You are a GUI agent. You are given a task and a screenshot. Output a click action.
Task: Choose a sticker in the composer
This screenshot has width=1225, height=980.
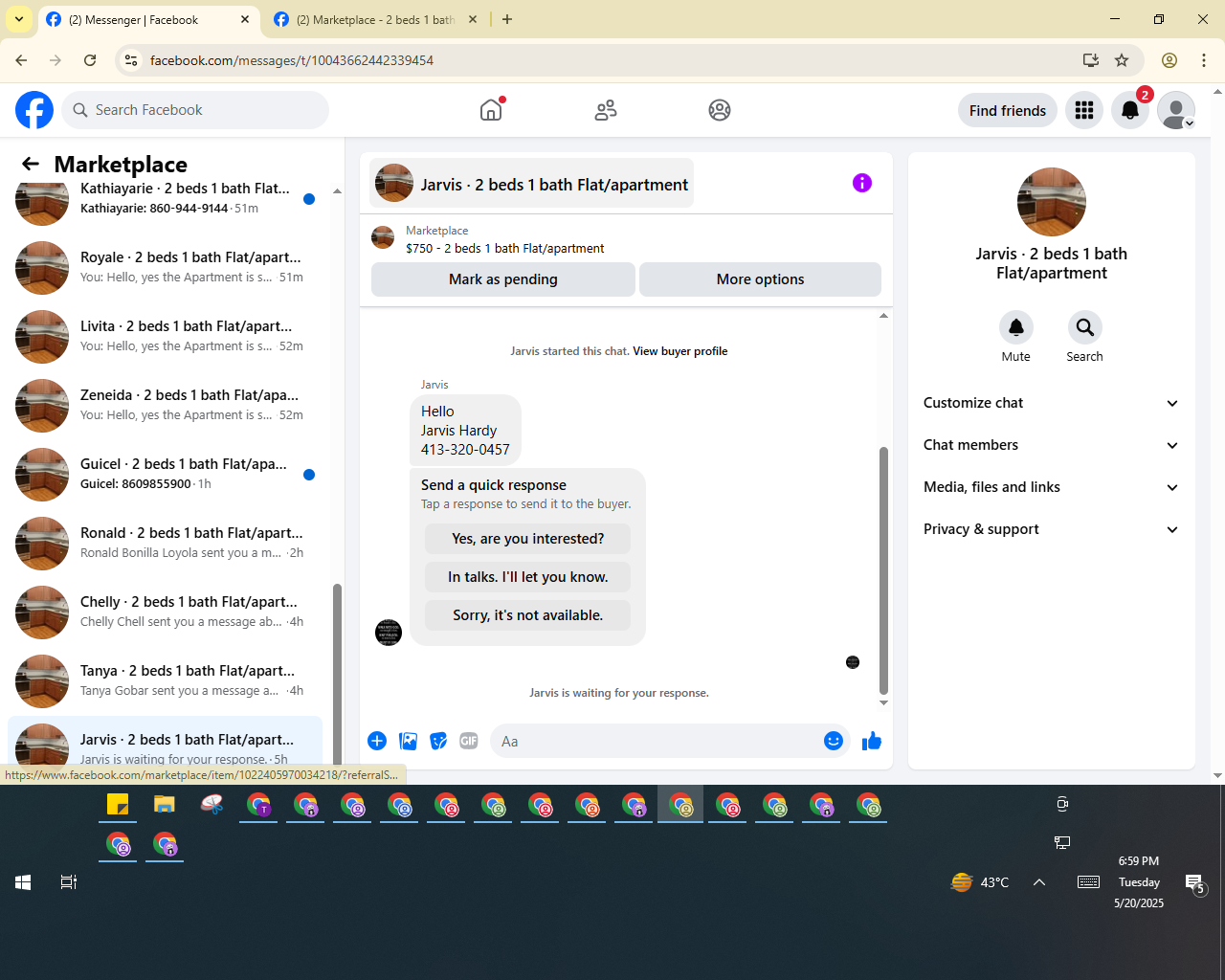click(438, 741)
